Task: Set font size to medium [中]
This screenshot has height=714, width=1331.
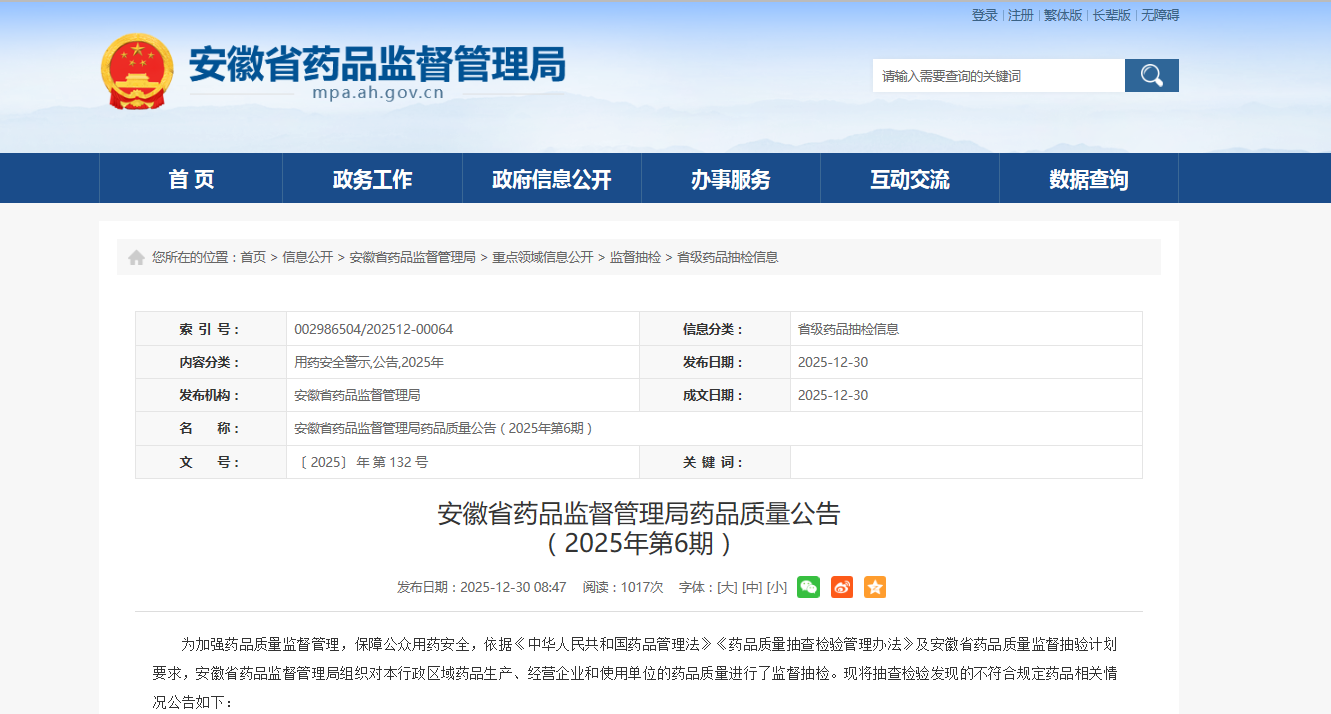Action: [752, 587]
